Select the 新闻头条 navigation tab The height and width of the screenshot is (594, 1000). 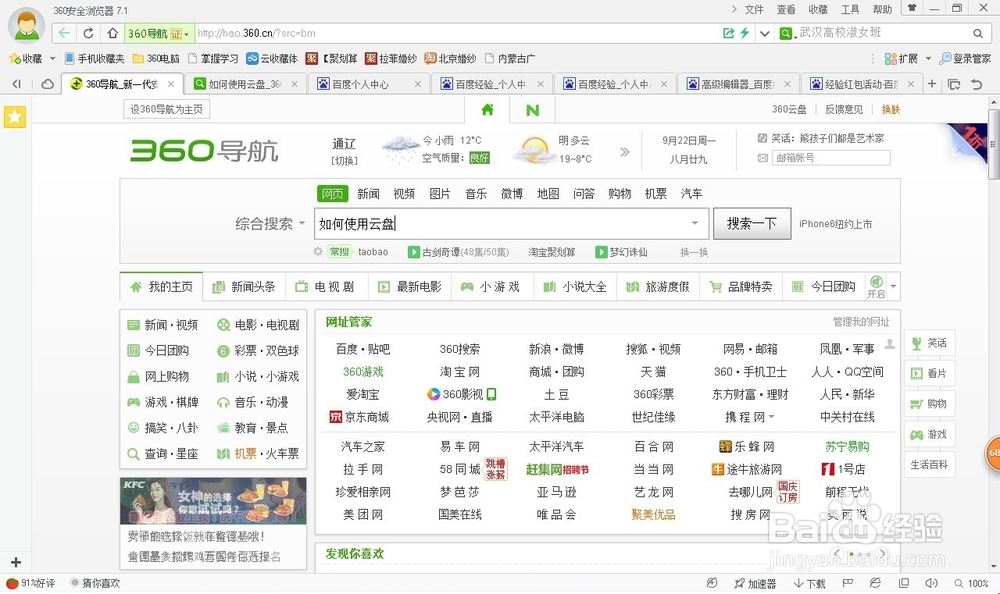coord(244,286)
